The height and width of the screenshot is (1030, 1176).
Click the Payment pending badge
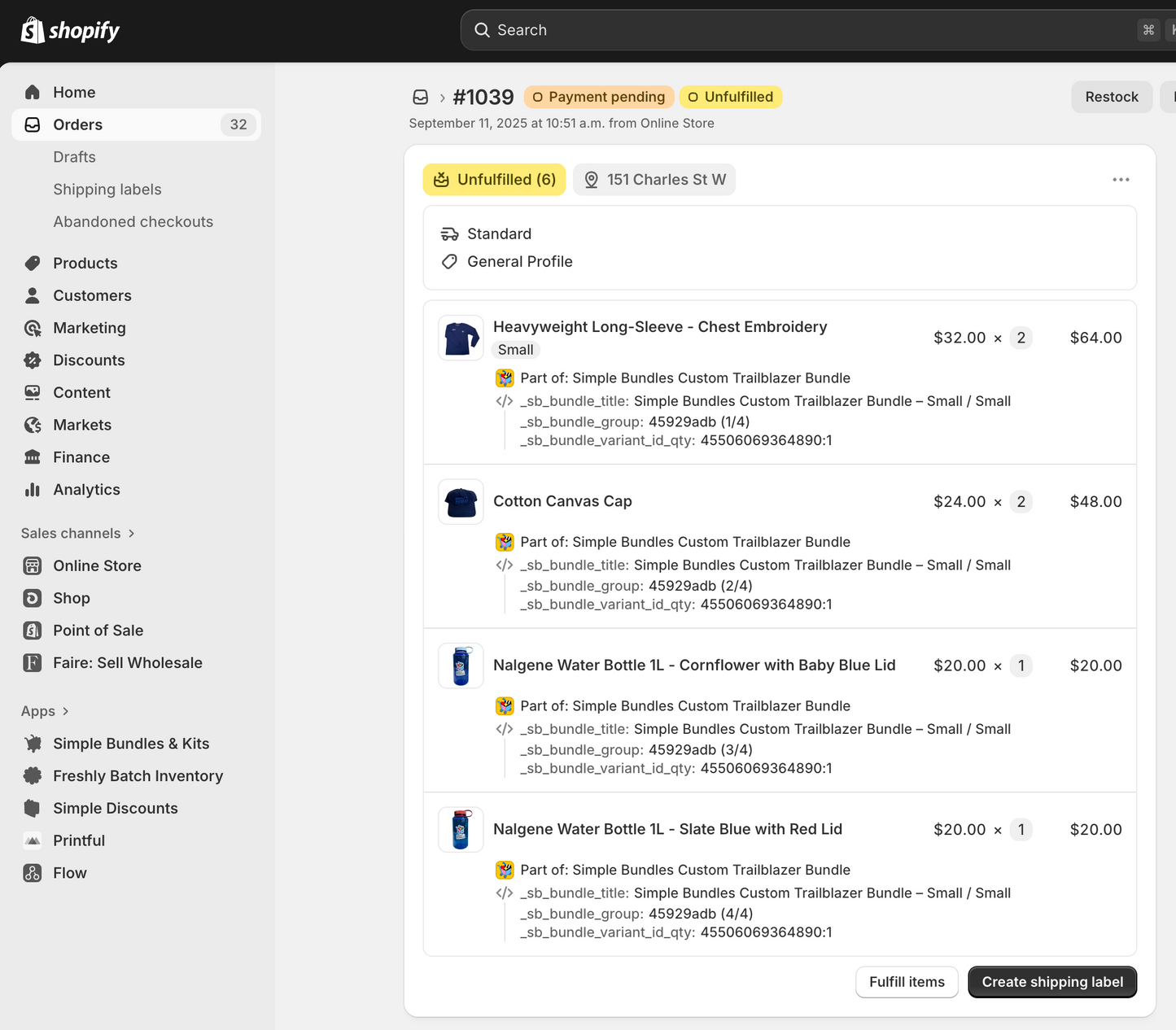point(599,97)
